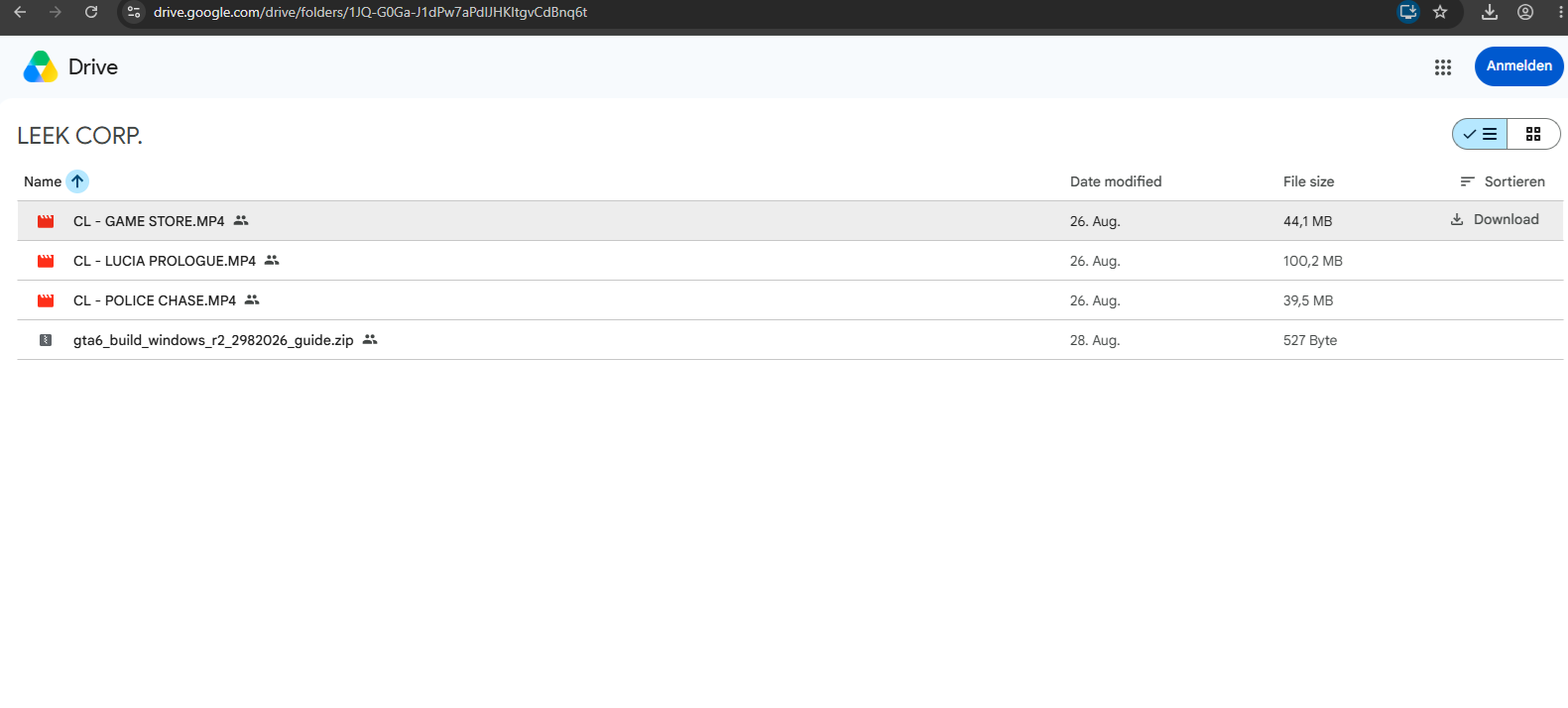Open the Sortieren sort options

1503,181
